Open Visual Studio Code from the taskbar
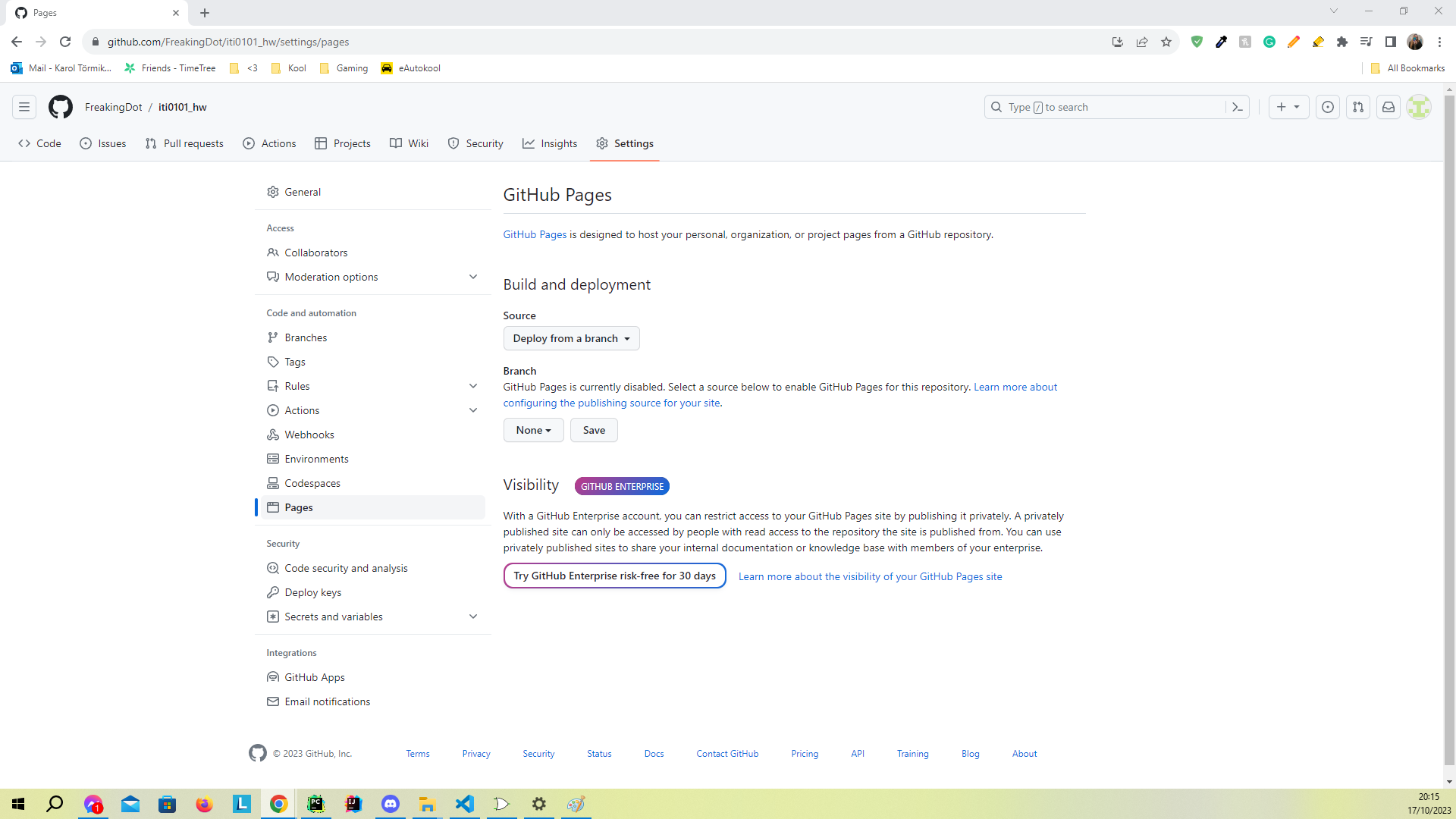Screen dimensions: 1456x819 (465, 804)
